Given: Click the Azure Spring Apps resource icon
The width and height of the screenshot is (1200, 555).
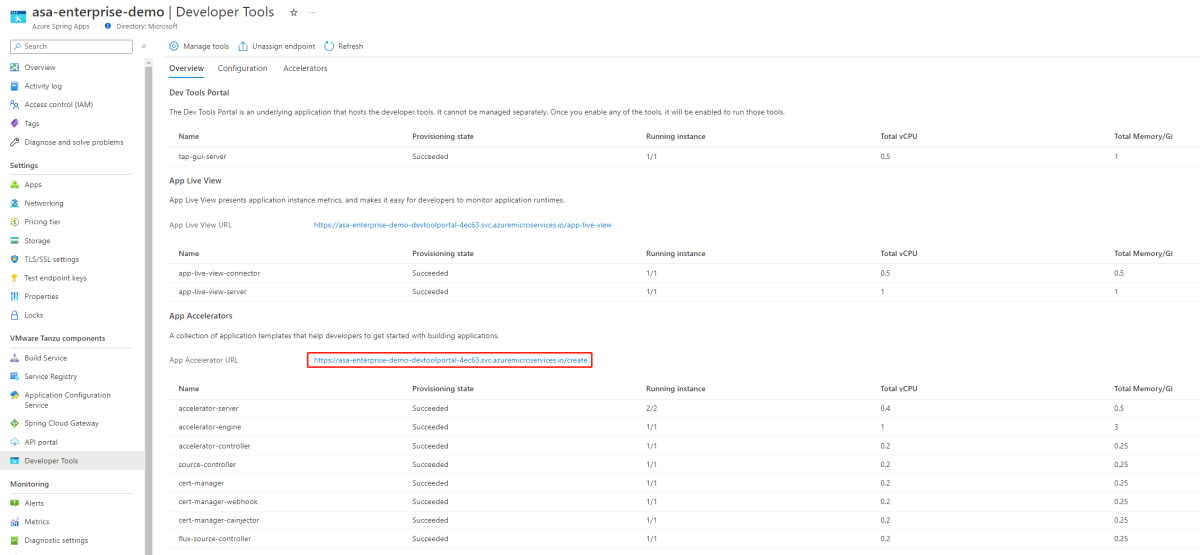Looking at the screenshot, I should coord(19,17).
